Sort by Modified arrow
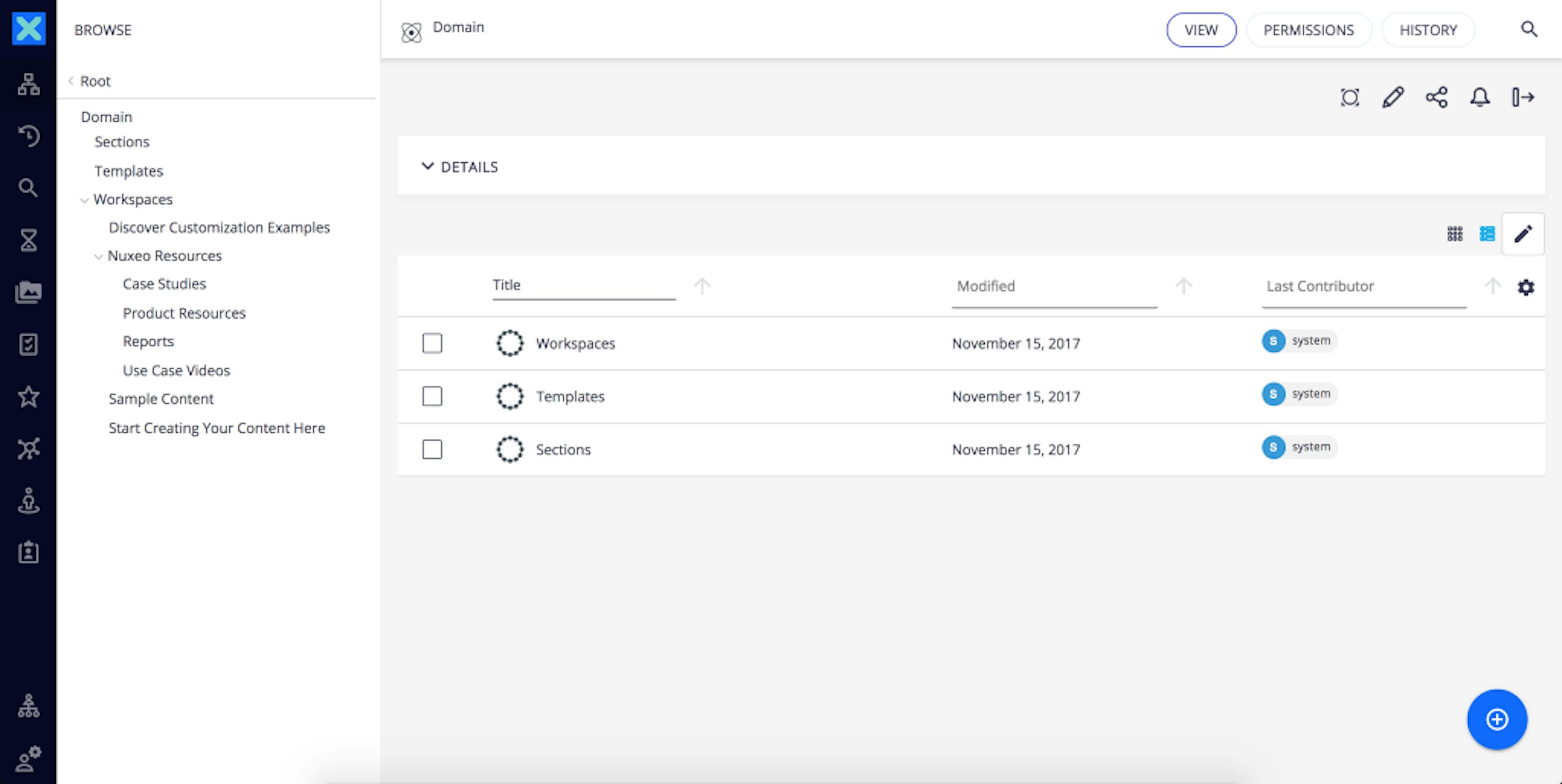 coord(1184,285)
